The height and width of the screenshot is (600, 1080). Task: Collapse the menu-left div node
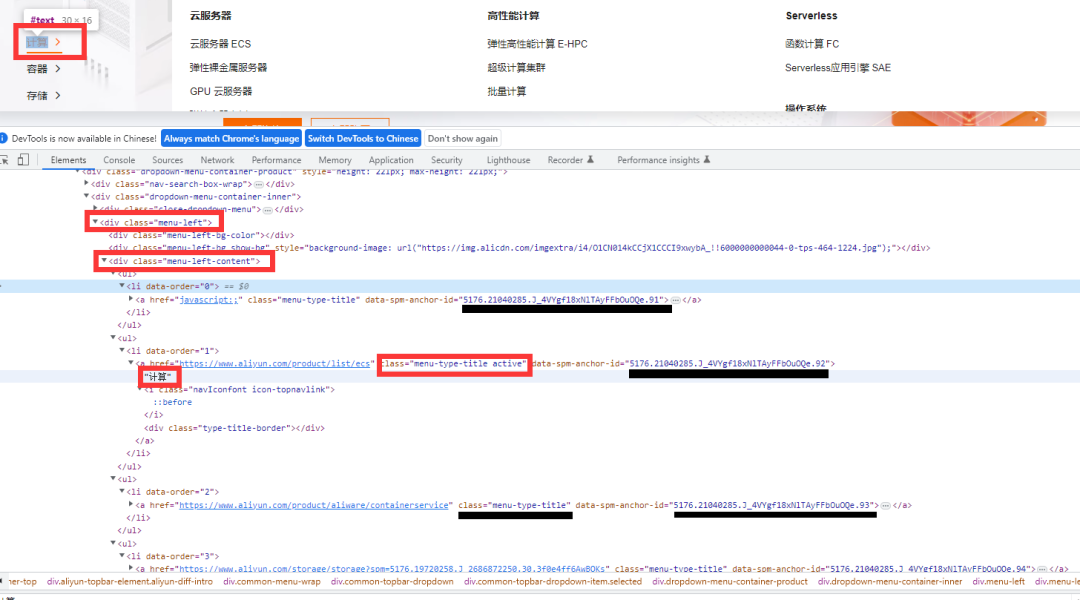click(95, 222)
